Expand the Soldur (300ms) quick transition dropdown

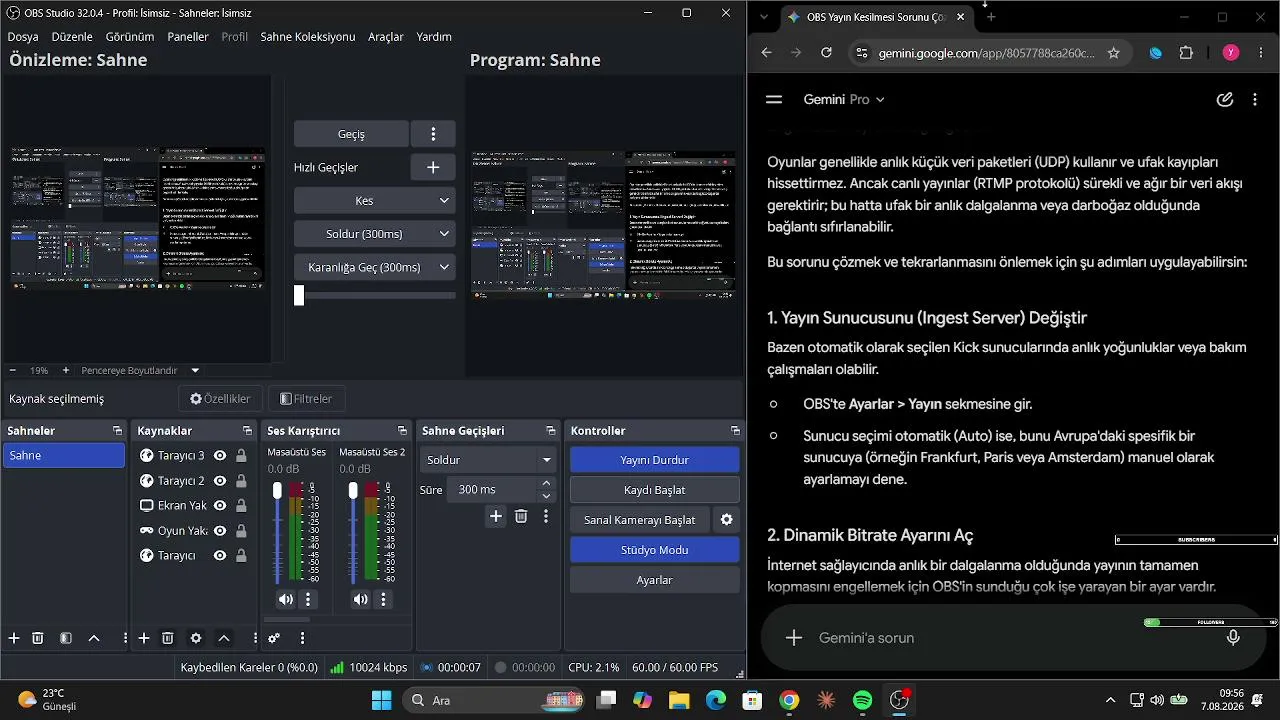coord(375,234)
